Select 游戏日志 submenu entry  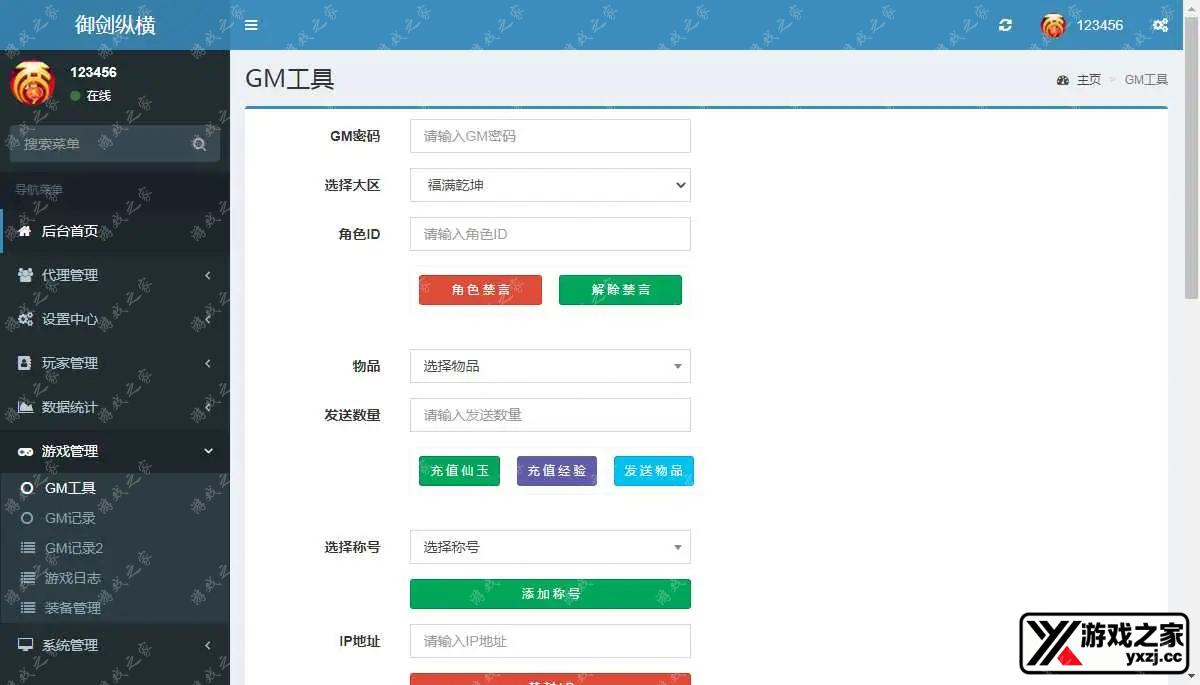[115, 578]
